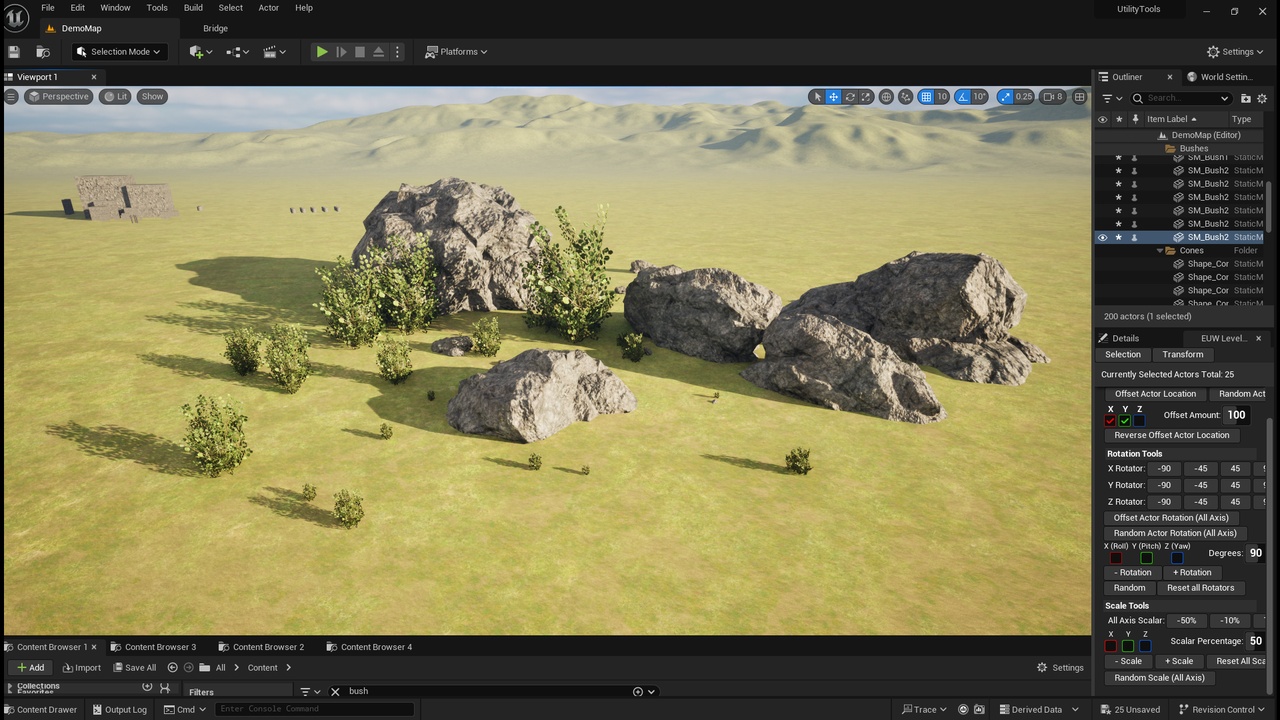Open the Cinematics clapperboard dropdown

coord(274,52)
